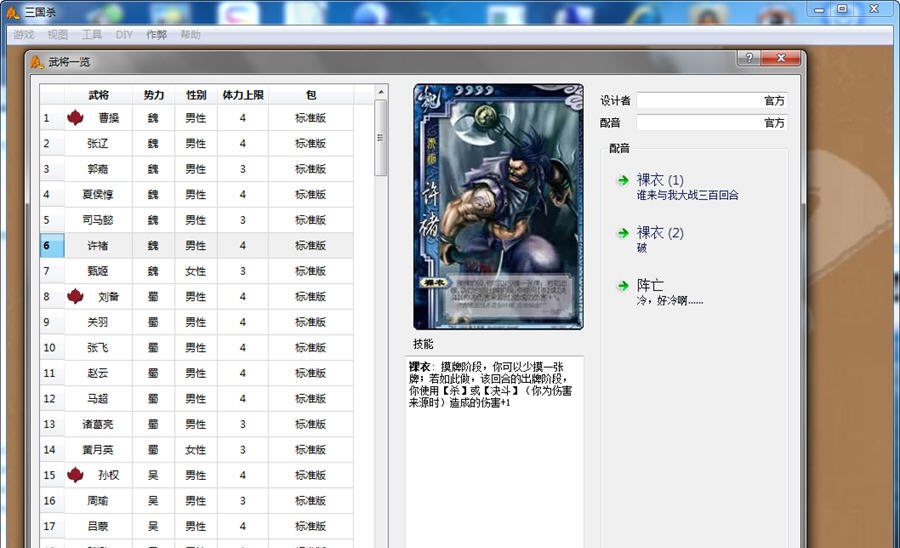
Task: Open the 工具 menu
Action: (91, 35)
